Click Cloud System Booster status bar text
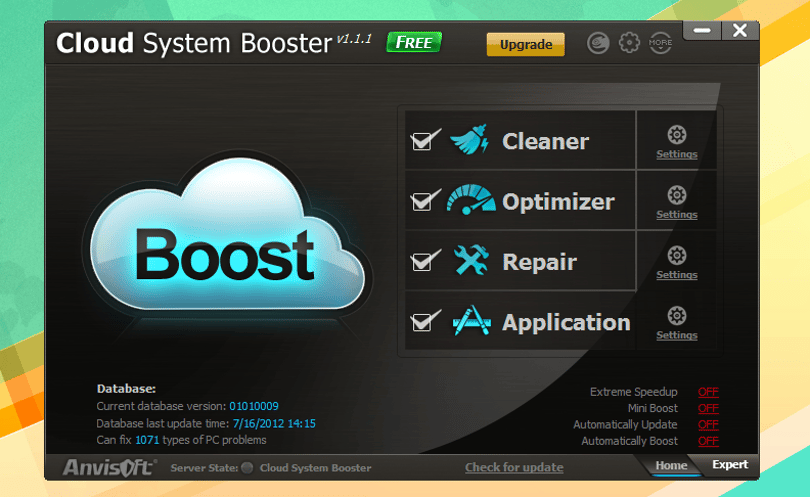Screen dimensions: 810x497 coord(316,468)
